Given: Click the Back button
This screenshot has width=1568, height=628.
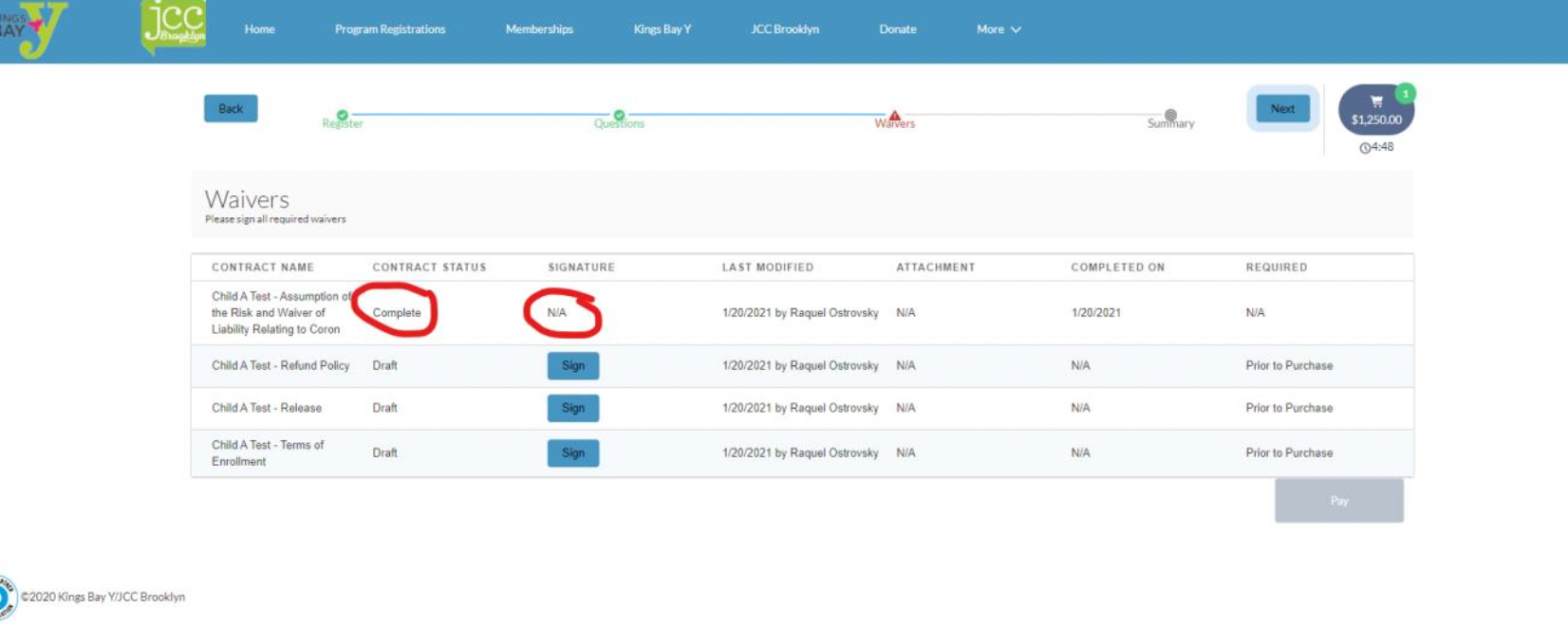Looking at the screenshot, I should point(231,108).
